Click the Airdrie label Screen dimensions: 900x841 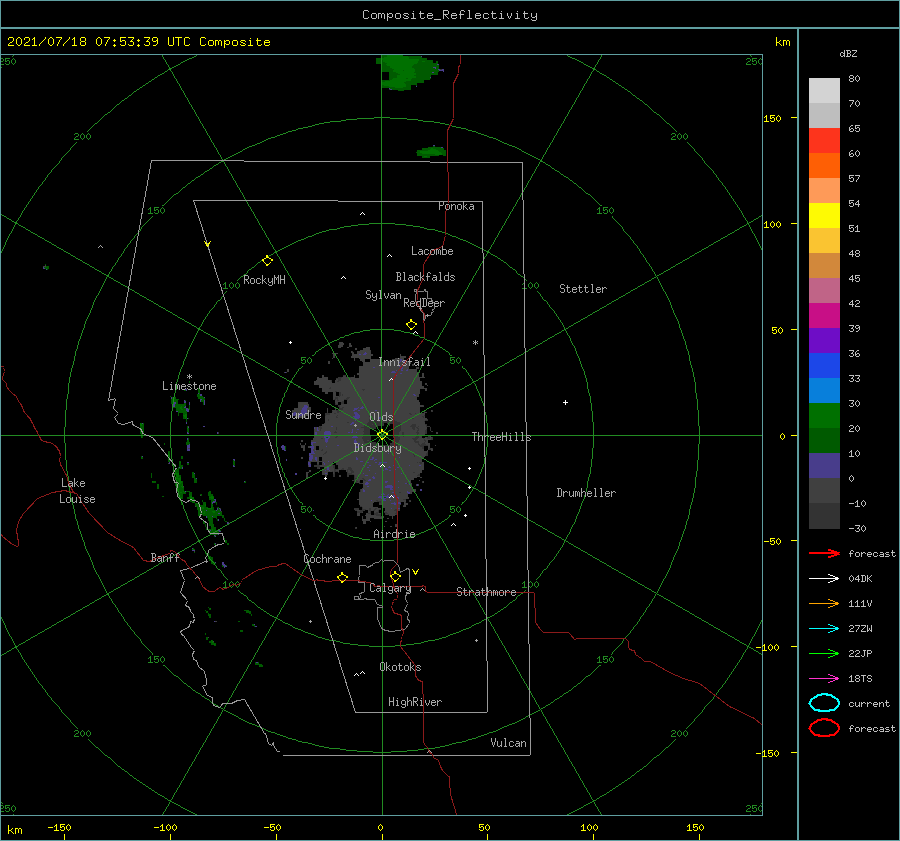394,534
